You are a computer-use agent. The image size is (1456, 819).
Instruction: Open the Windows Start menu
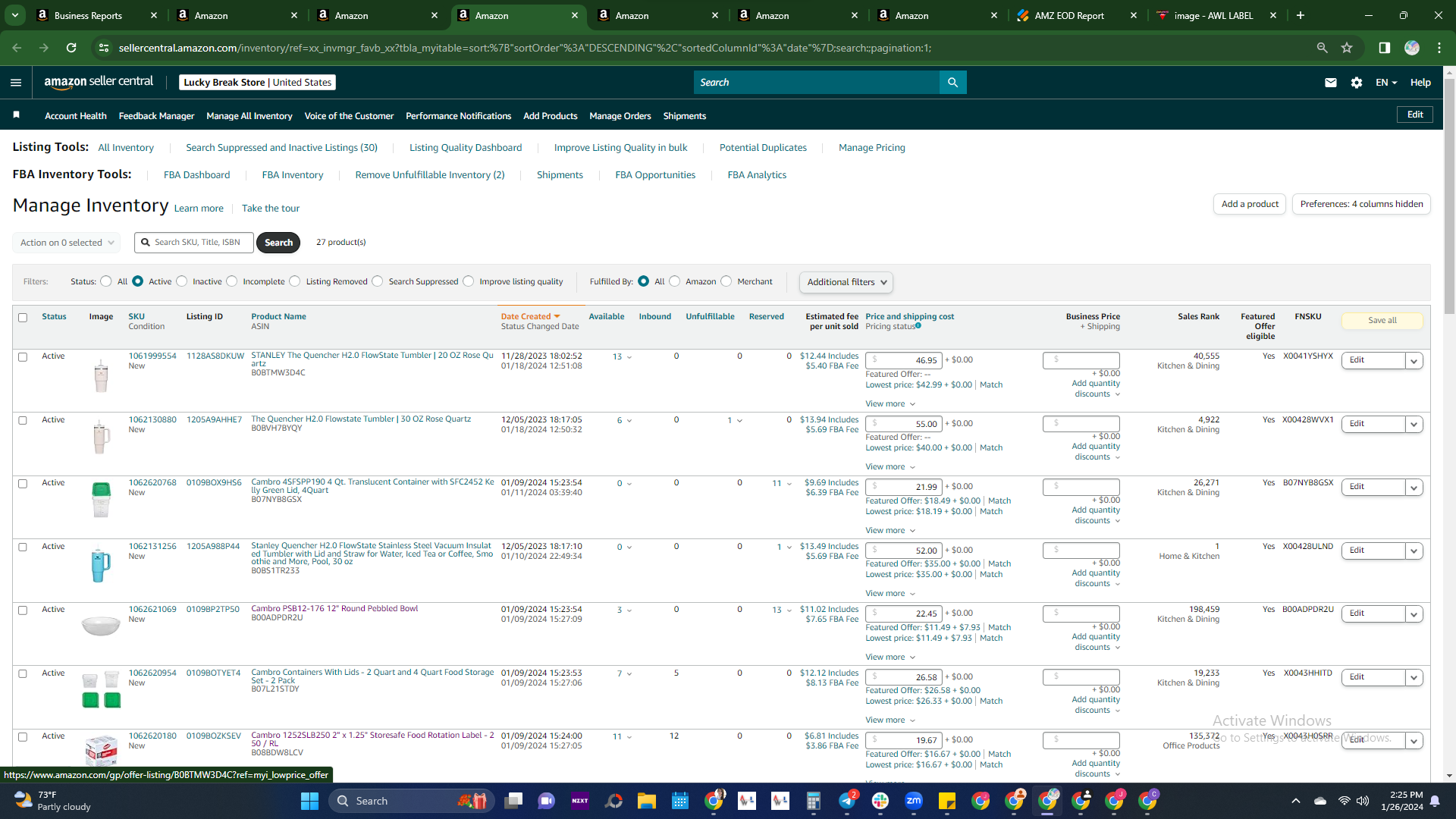[x=309, y=801]
